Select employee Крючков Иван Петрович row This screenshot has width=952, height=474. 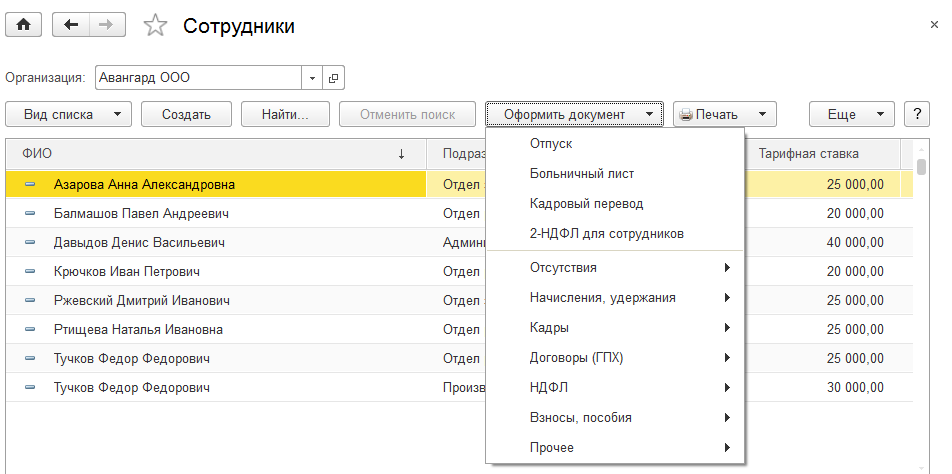127,271
